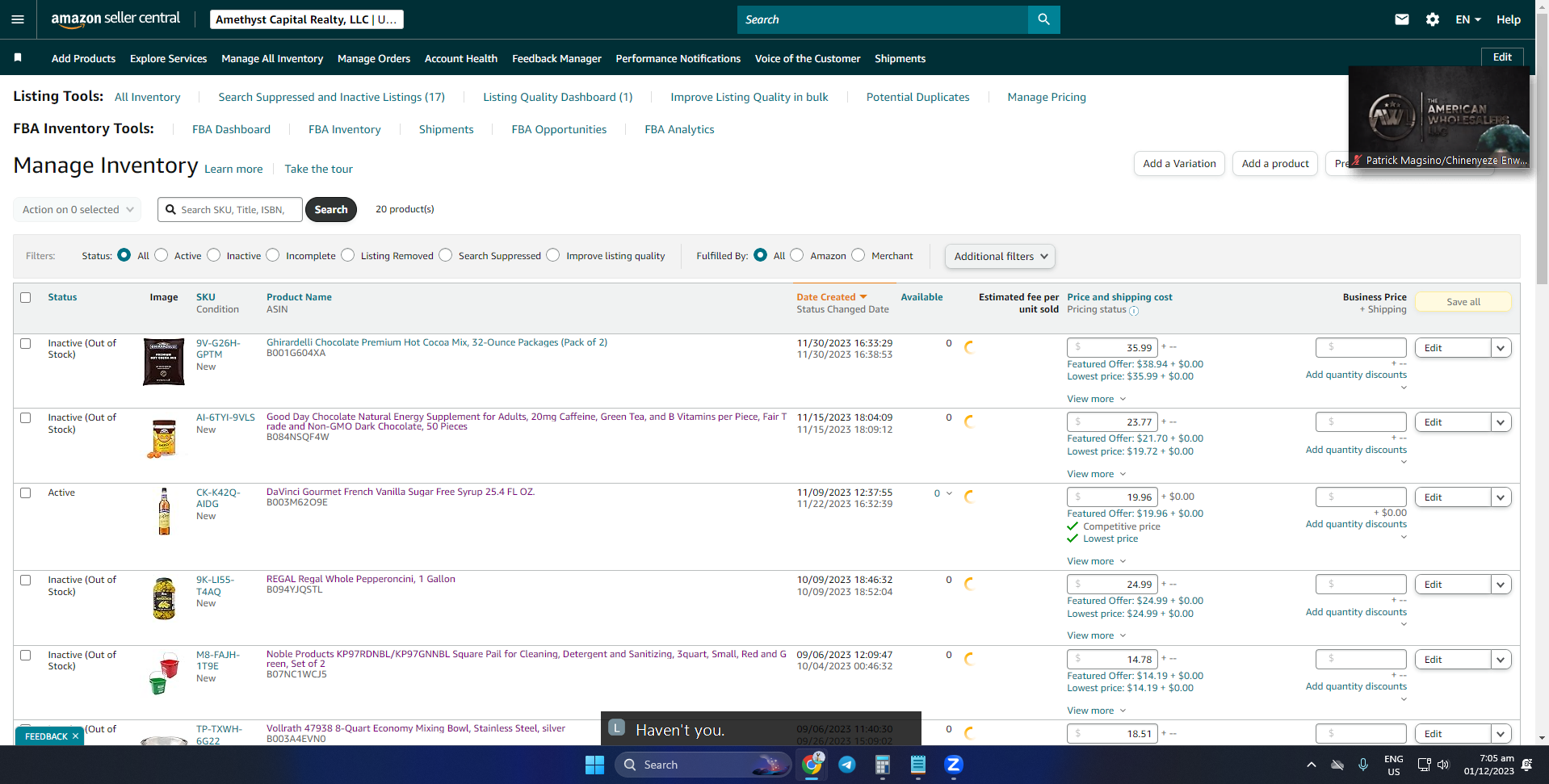This screenshot has width=1549, height=784.
Task: Click the microphone icon in the system tray
Action: point(1363,765)
